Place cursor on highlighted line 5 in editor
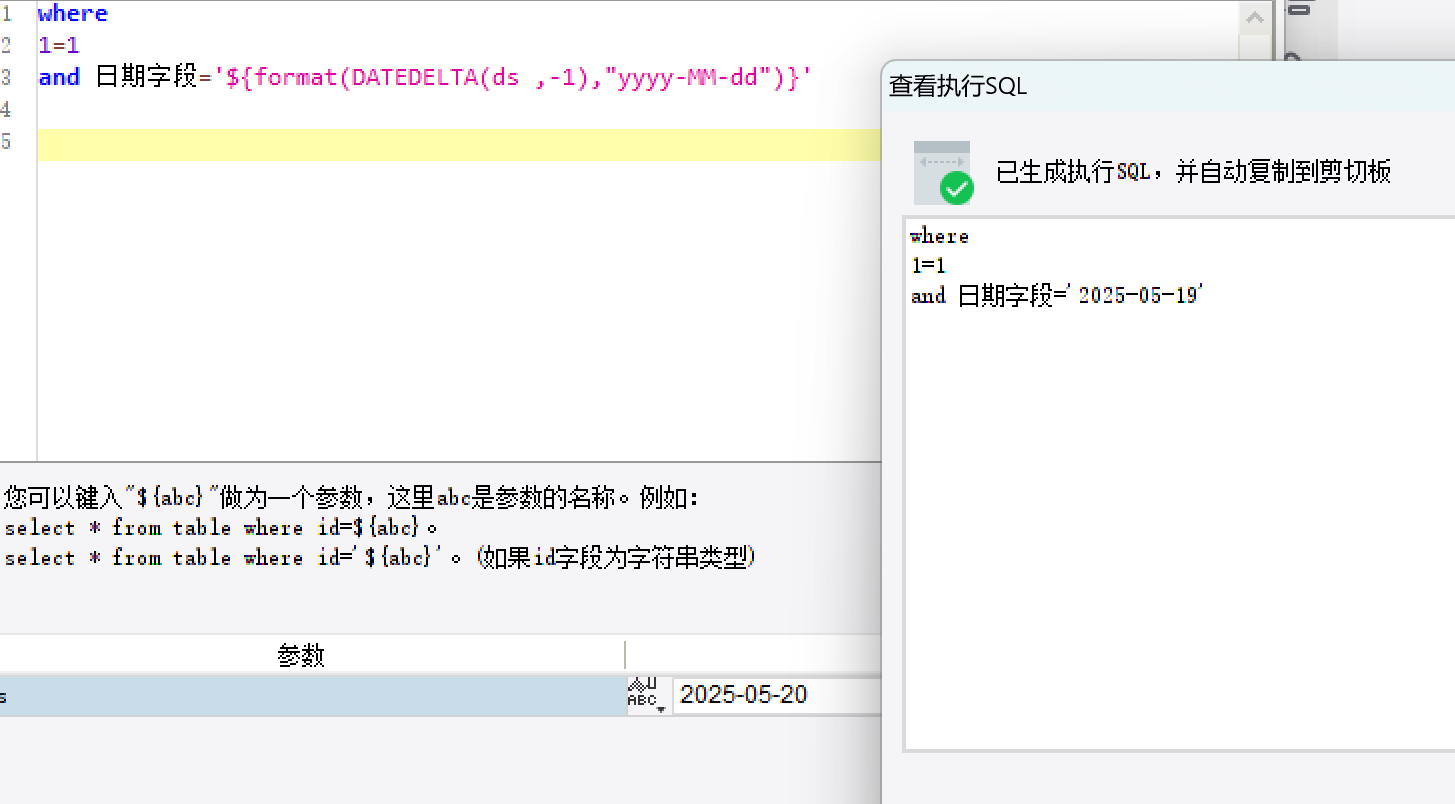1455x804 pixels. pos(450,144)
